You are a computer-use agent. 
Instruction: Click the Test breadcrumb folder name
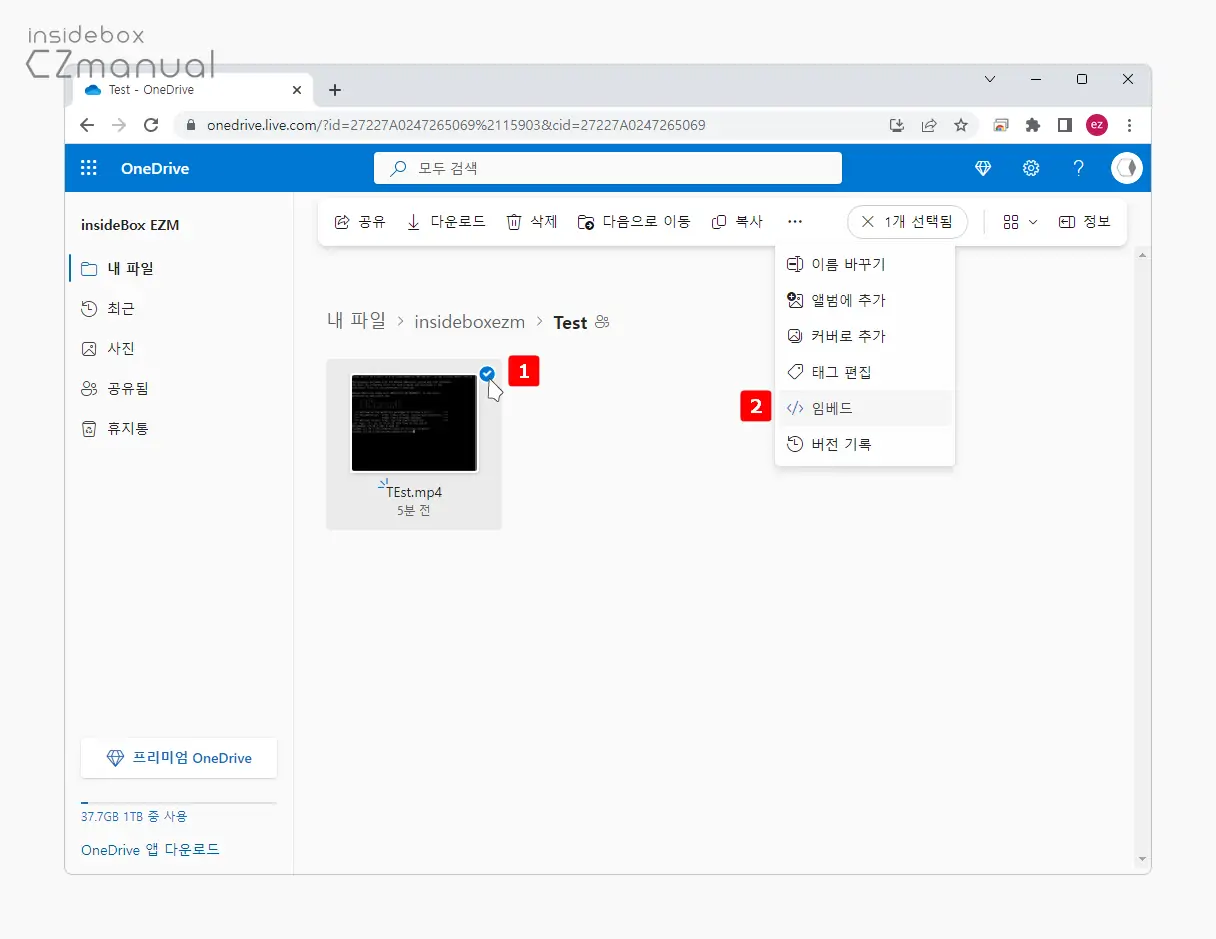(570, 322)
